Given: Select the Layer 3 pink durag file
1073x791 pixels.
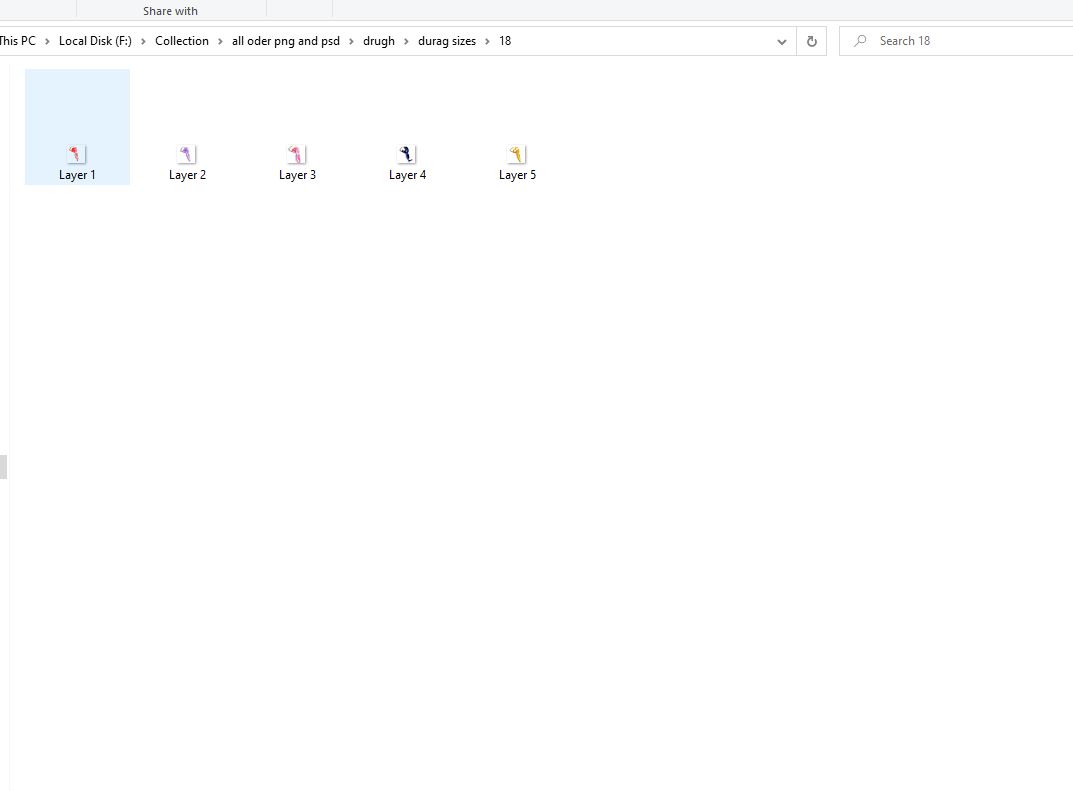Looking at the screenshot, I should coord(297,154).
